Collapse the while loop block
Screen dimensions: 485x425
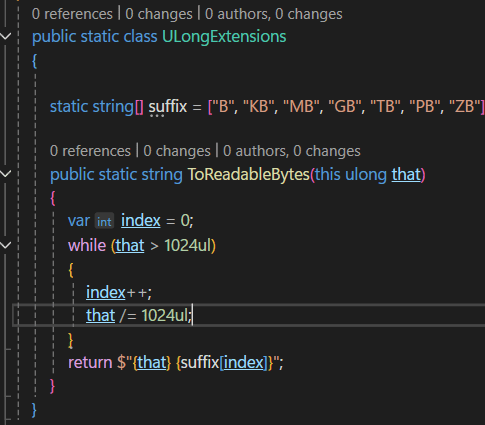tap(6, 245)
